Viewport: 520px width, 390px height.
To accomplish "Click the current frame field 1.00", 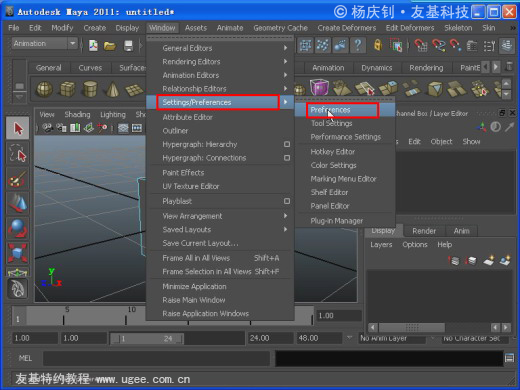I will pyautogui.click(x=339, y=316).
